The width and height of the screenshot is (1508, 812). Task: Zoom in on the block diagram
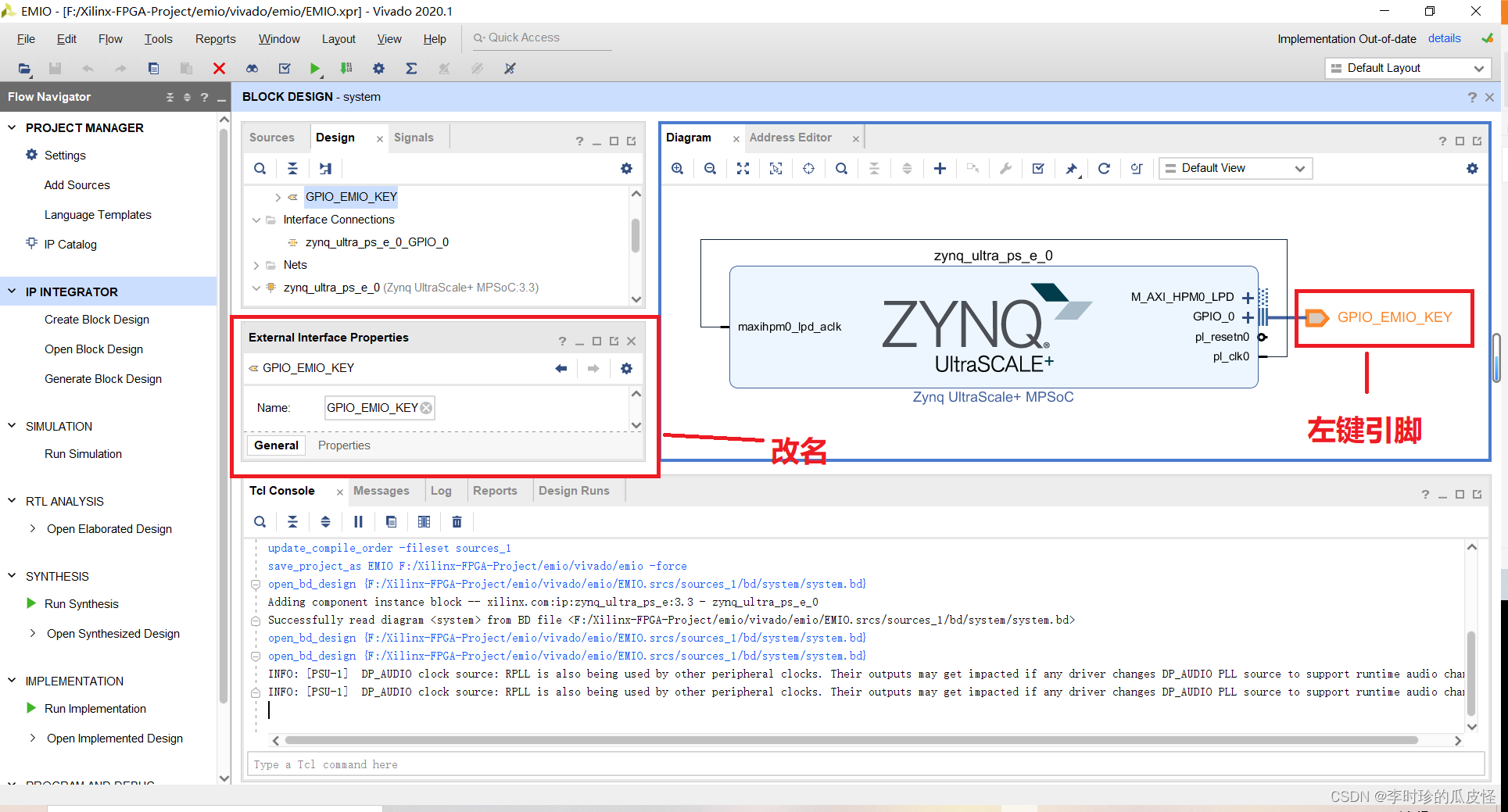point(677,168)
